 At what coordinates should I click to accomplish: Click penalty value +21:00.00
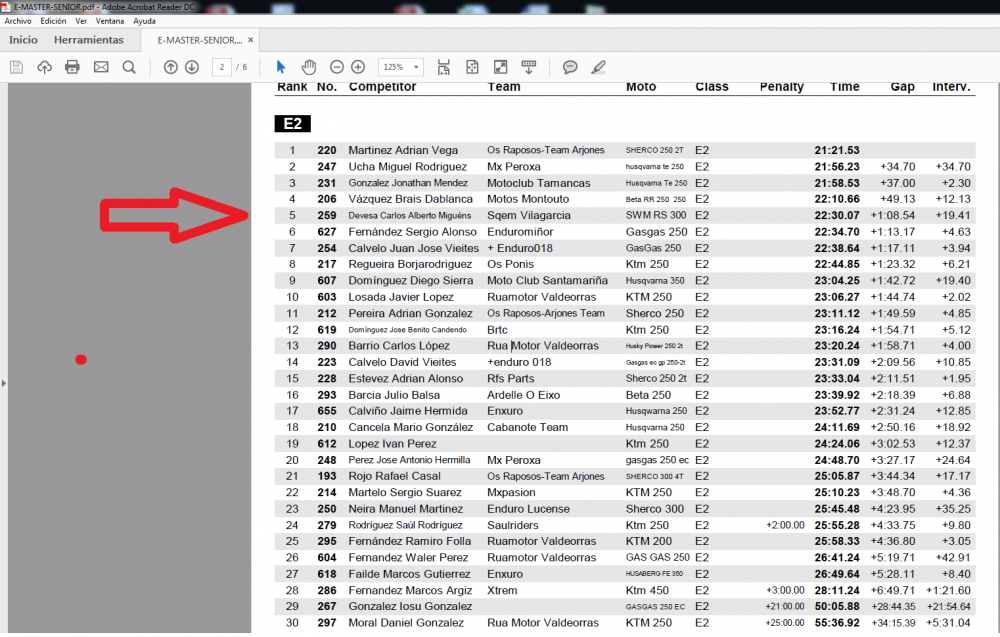tap(785, 606)
